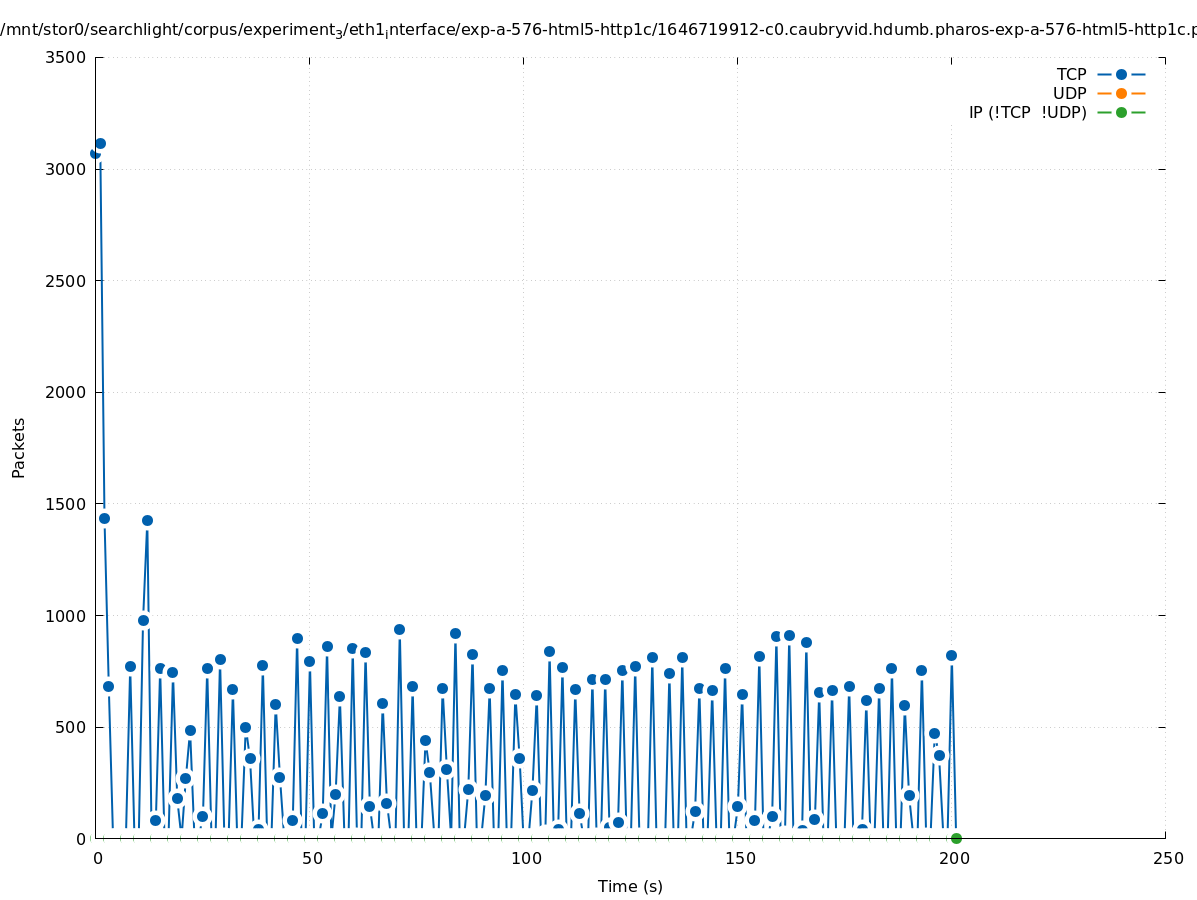Click the 150 x-axis tick label
The width and height of the screenshot is (1197, 900).
739,858
